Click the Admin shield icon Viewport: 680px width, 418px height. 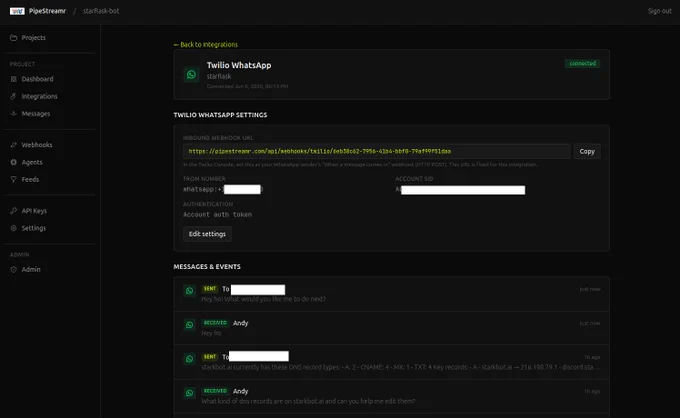tap(13, 269)
